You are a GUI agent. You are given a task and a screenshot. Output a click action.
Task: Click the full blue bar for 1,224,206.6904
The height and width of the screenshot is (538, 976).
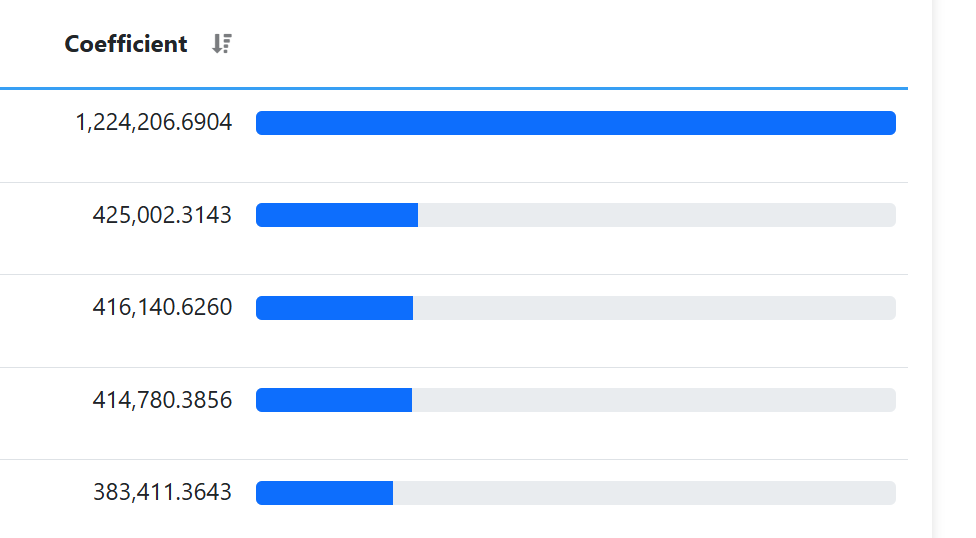coord(575,123)
